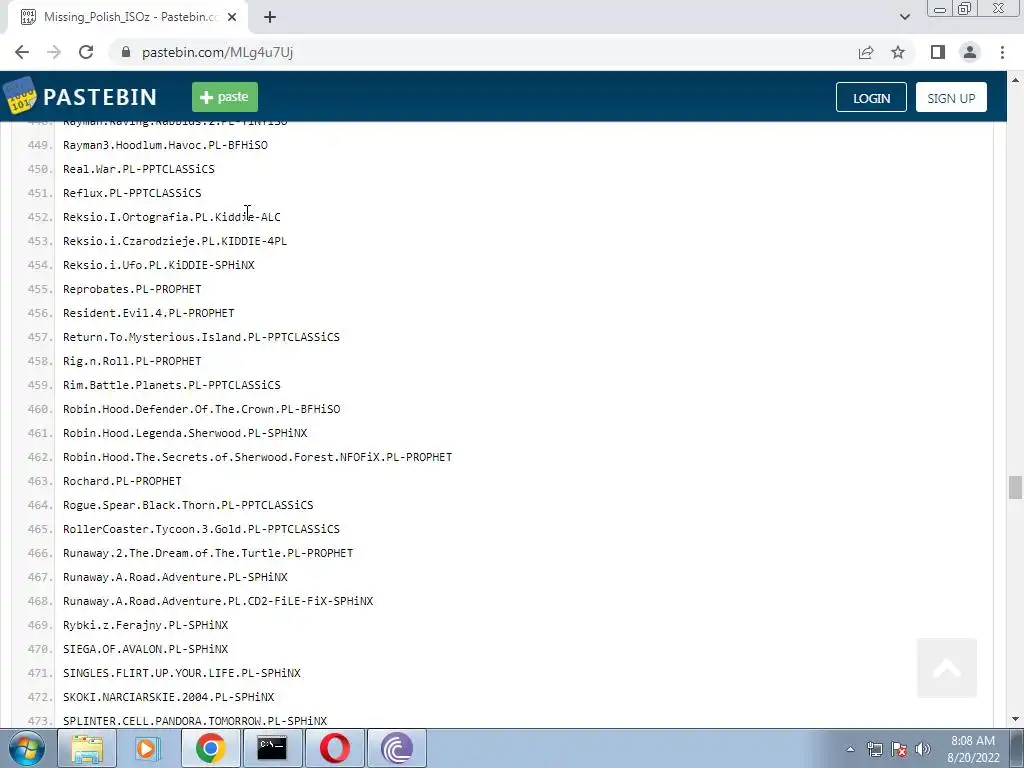Screen dimensions: 1024x768
Task: Click line Real.War.PL-PPTCLASSiCS
Action: tap(138, 169)
